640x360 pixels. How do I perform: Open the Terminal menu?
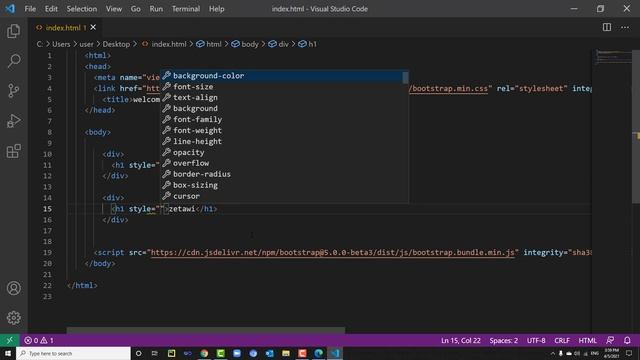click(x=186, y=9)
